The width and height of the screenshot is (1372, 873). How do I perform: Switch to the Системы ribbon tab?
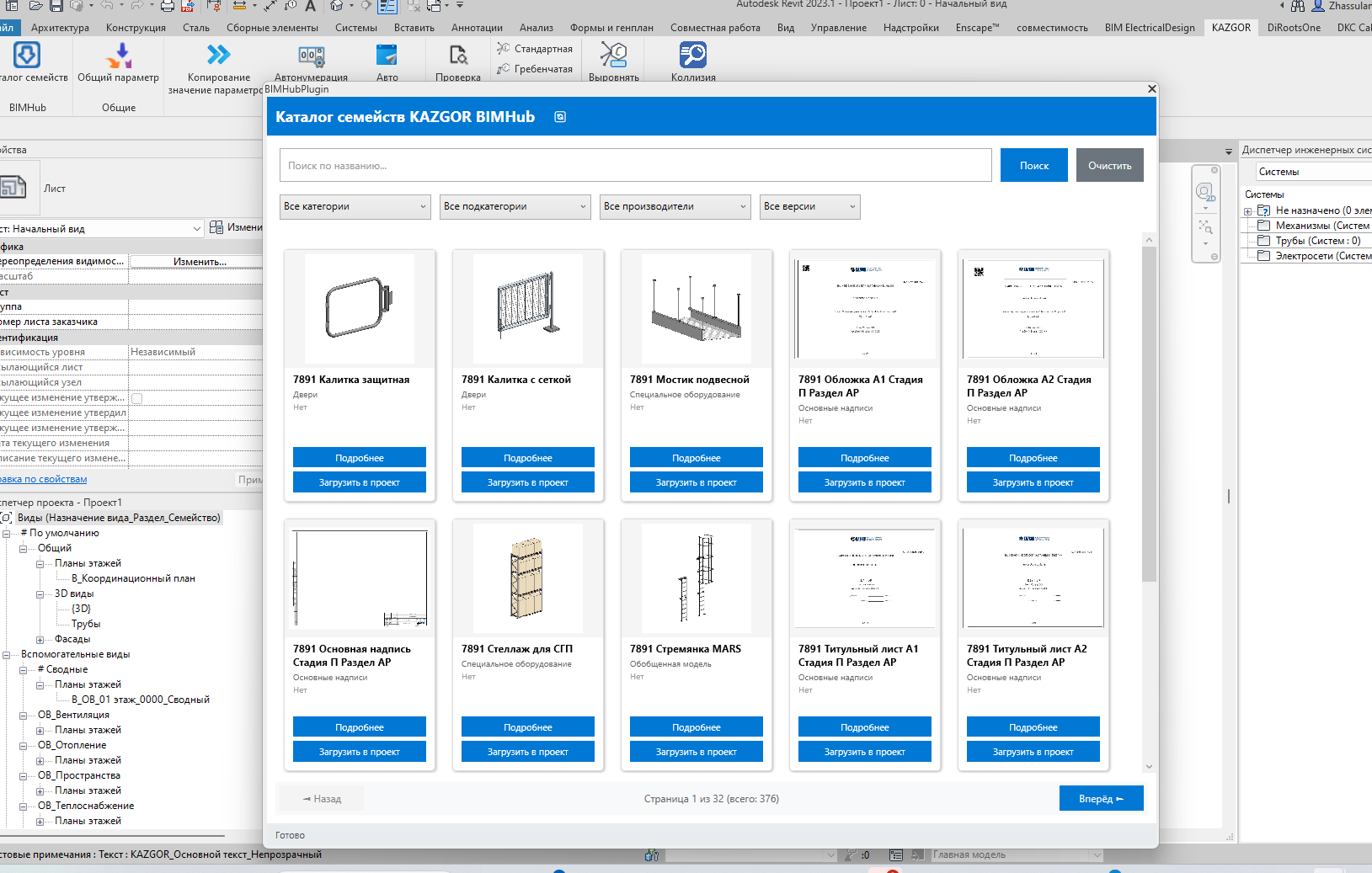[x=356, y=28]
